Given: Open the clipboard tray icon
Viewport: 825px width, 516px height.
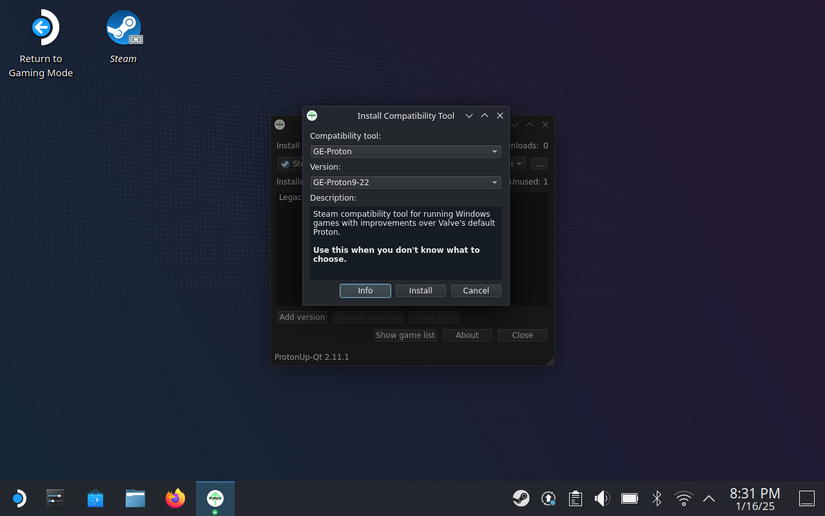Looking at the screenshot, I should click(x=575, y=498).
